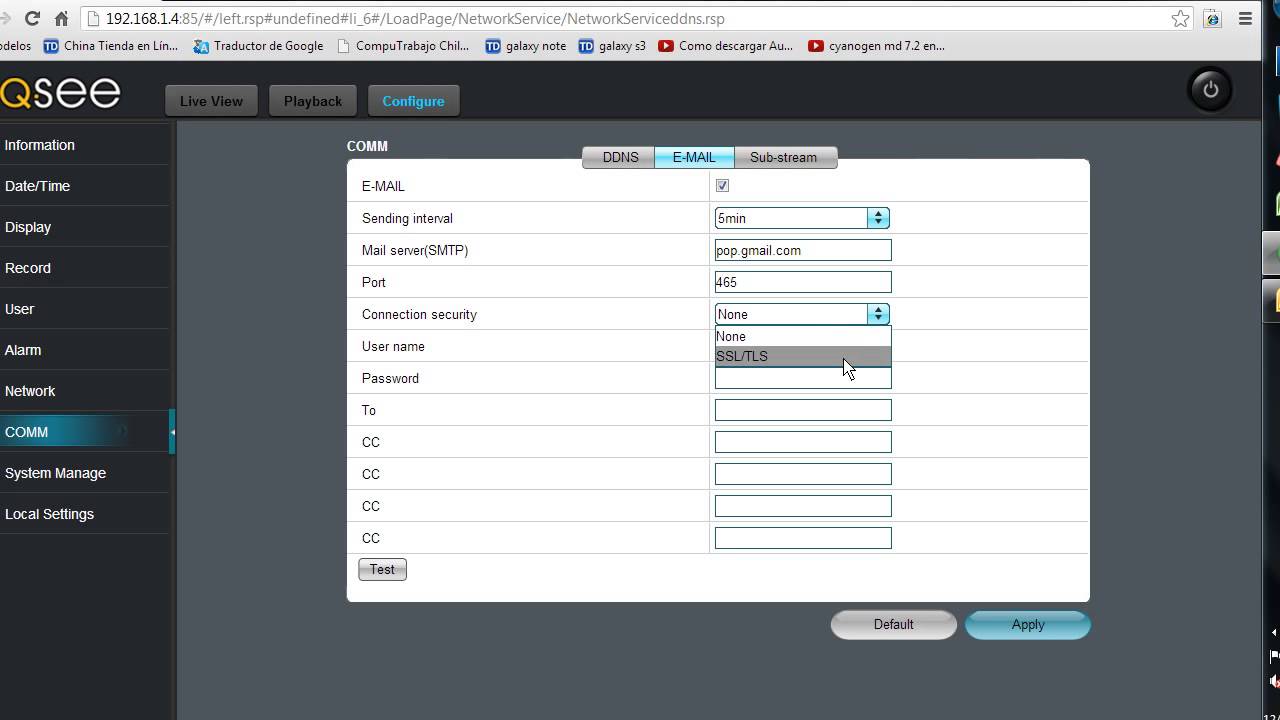This screenshot has width=1280, height=720.
Task: Open the Configure section
Action: coord(413,101)
